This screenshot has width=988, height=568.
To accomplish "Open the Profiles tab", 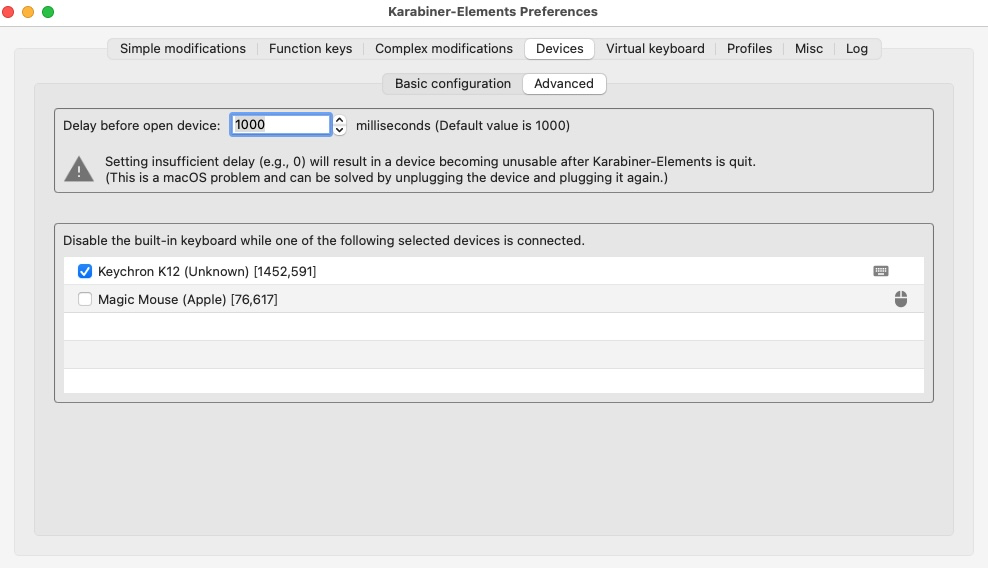I will coord(749,49).
